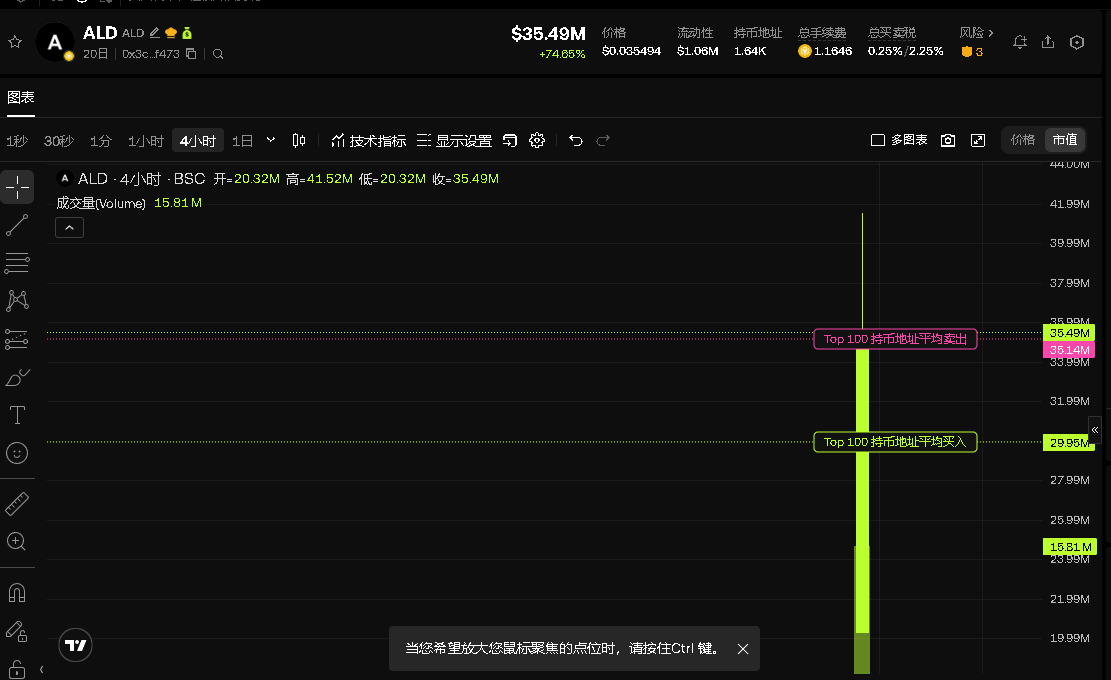
Task: Click the pink 35.14M axis tag
Action: tap(1069, 350)
